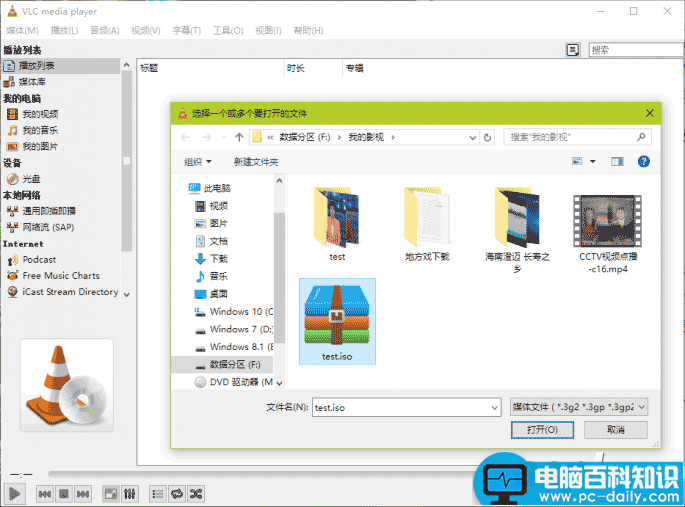This screenshot has width=685, height=507.
Task: Click the next track button
Action: pyautogui.click(x=83, y=494)
